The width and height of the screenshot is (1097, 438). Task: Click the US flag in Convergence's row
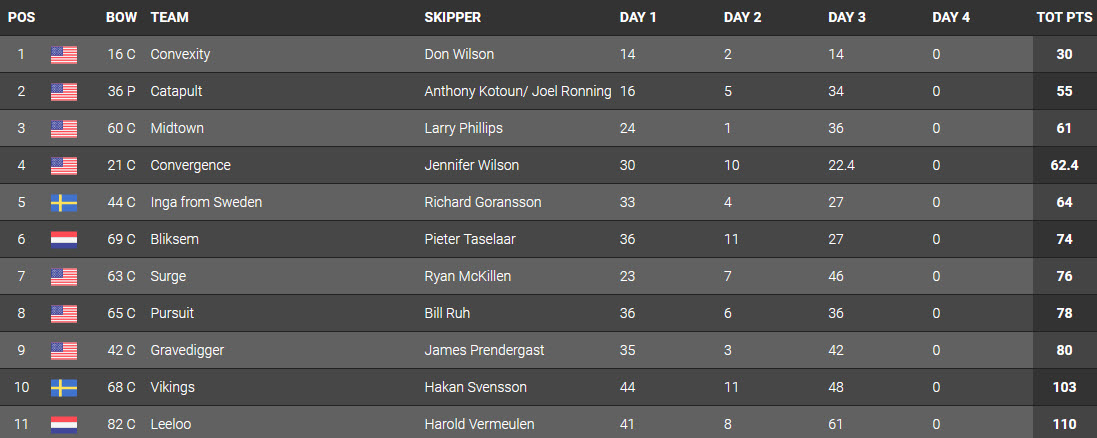click(x=64, y=165)
